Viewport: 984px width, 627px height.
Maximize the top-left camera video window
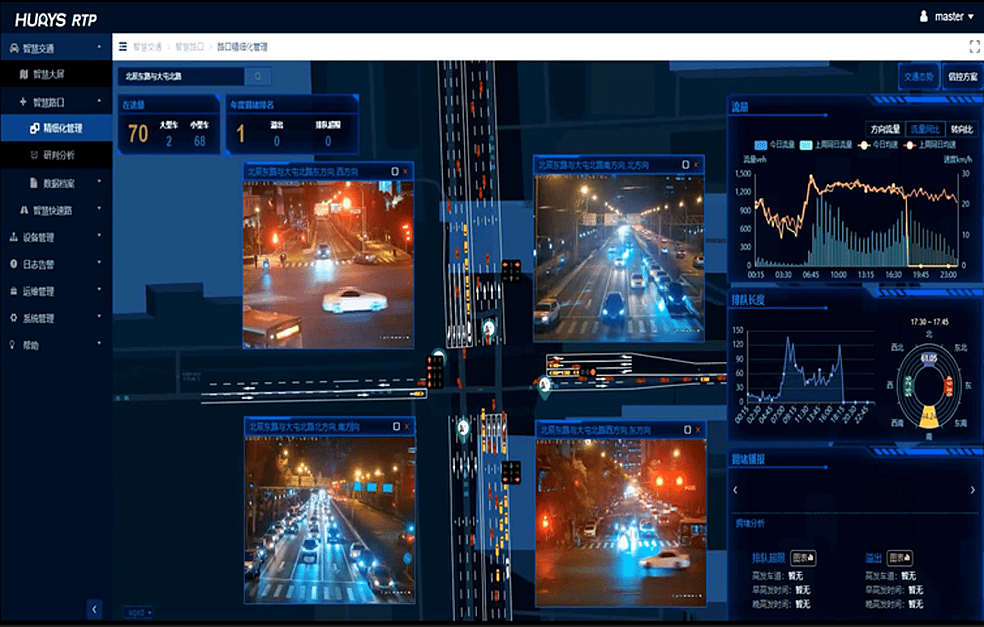tap(394, 172)
